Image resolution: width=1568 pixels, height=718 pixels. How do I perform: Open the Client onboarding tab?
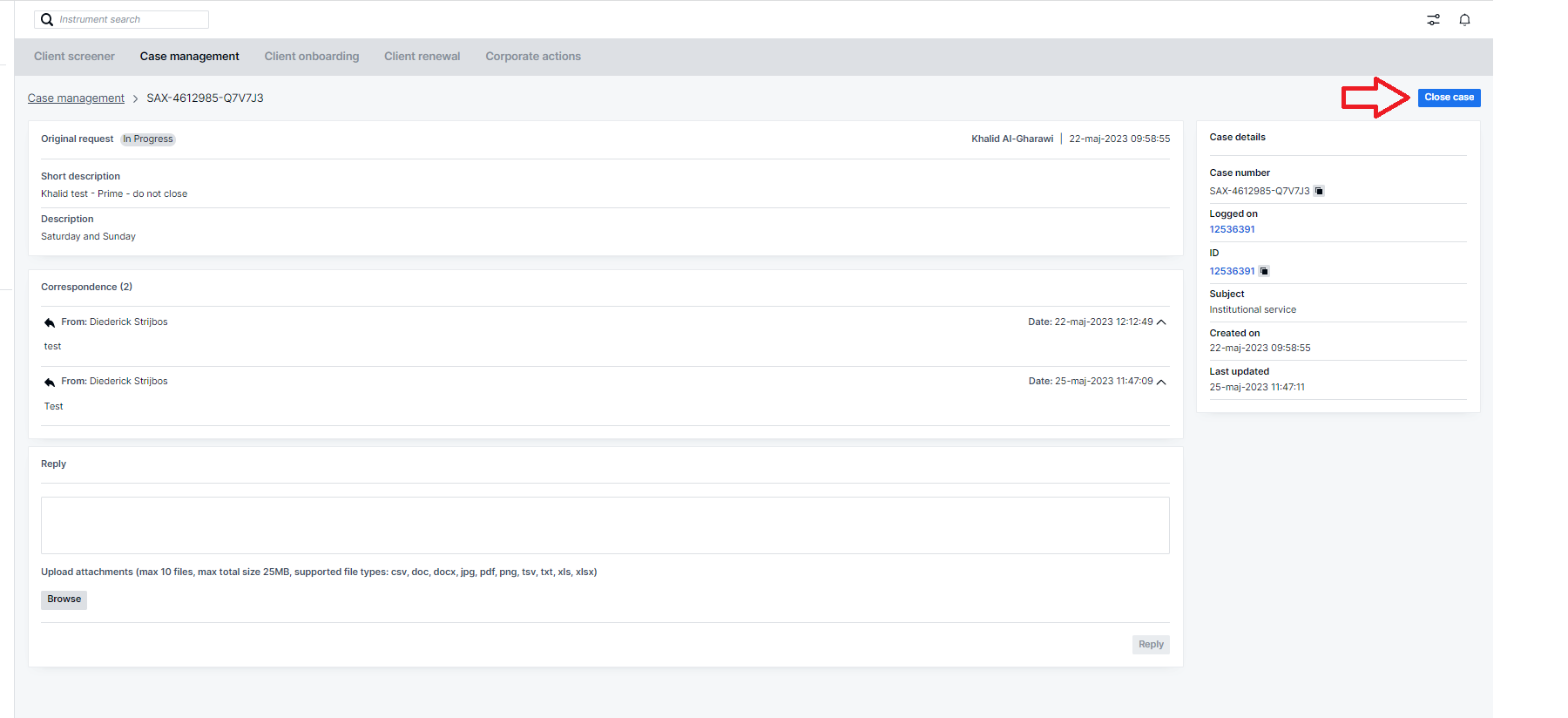[312, 57]
